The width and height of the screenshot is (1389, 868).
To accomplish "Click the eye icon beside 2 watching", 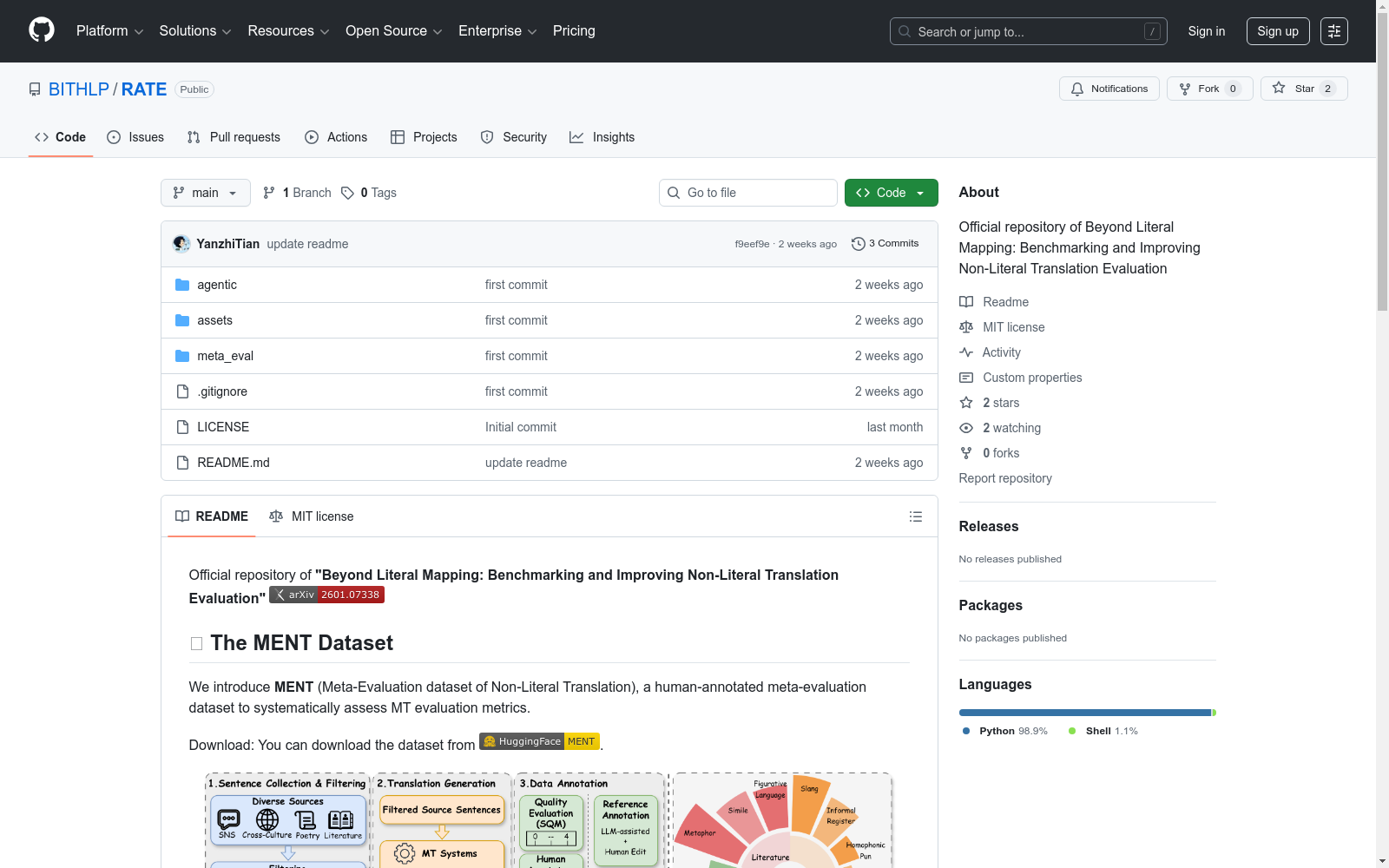I will [x=966, y=428].
